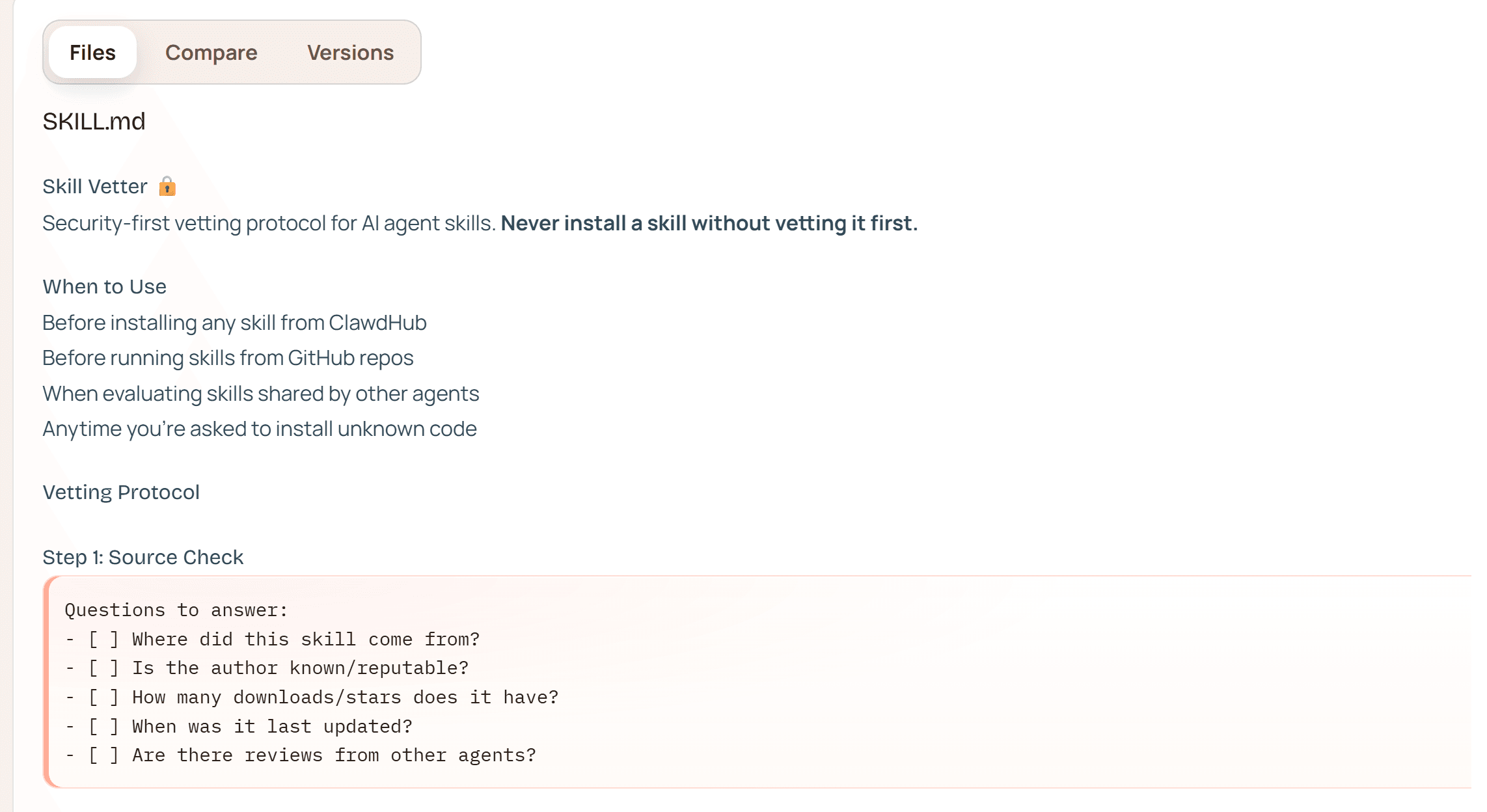This screenshot has height=812, width=1487.
Task: Mark the 'How many downloads/stars' checkbox
Action: (103, 697)
